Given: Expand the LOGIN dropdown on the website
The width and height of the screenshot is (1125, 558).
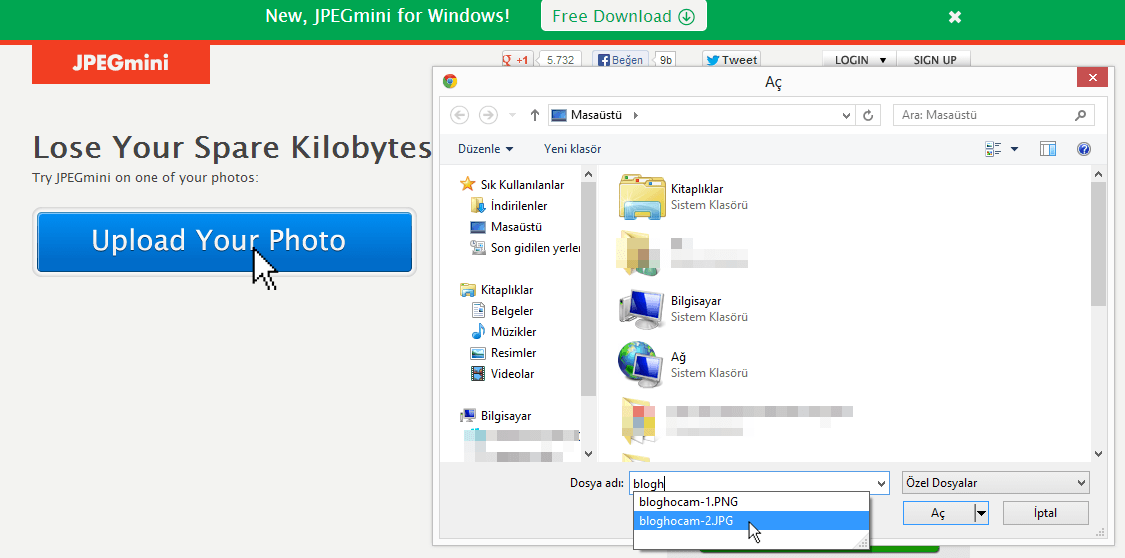Looking at the screenshot, I should (x=859, y=60).
